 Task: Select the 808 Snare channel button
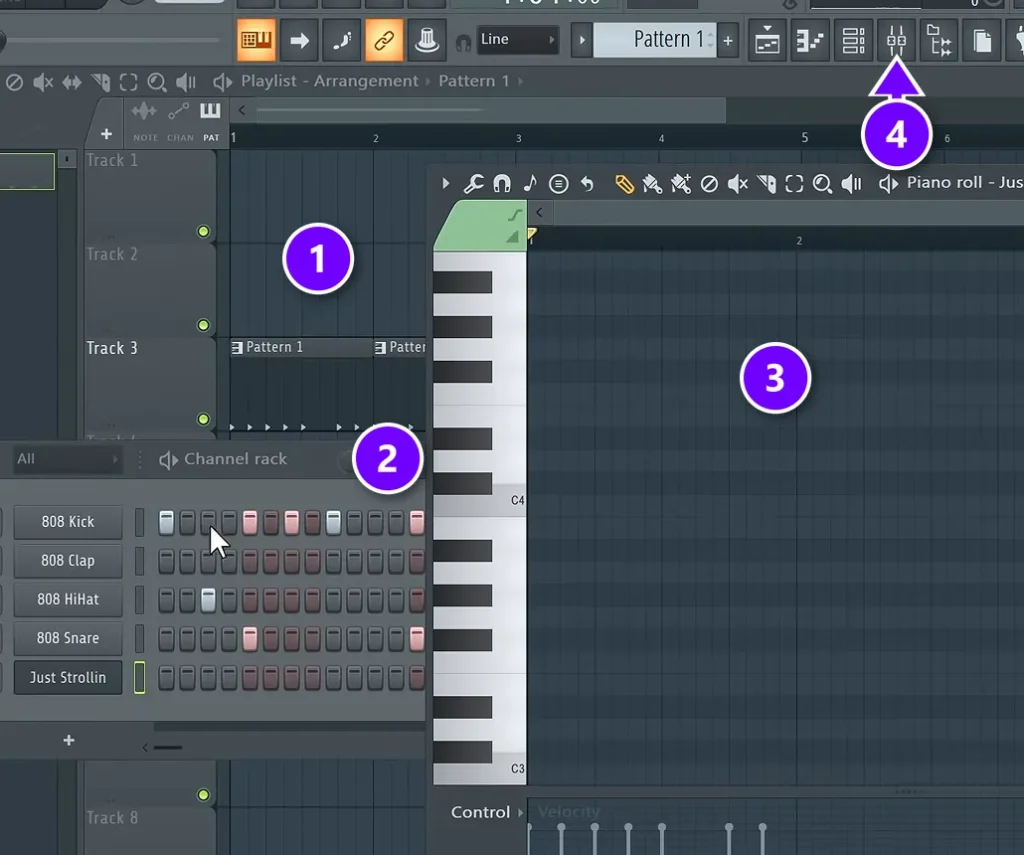pyautogui.click(x=68, y=638)
